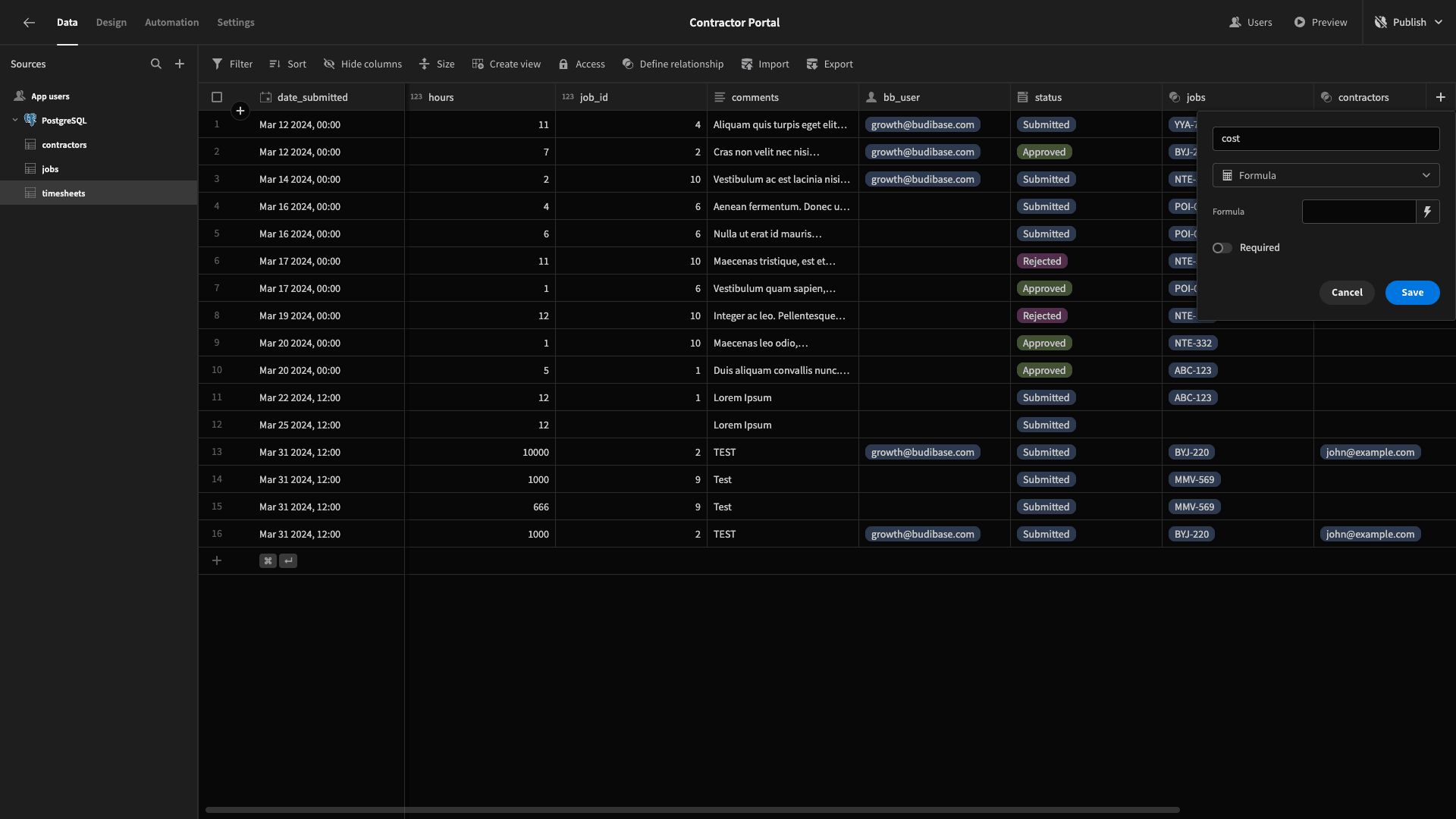Check the select-all rows checkbox
1456x819 pixels.
click(x=217, y=97)
